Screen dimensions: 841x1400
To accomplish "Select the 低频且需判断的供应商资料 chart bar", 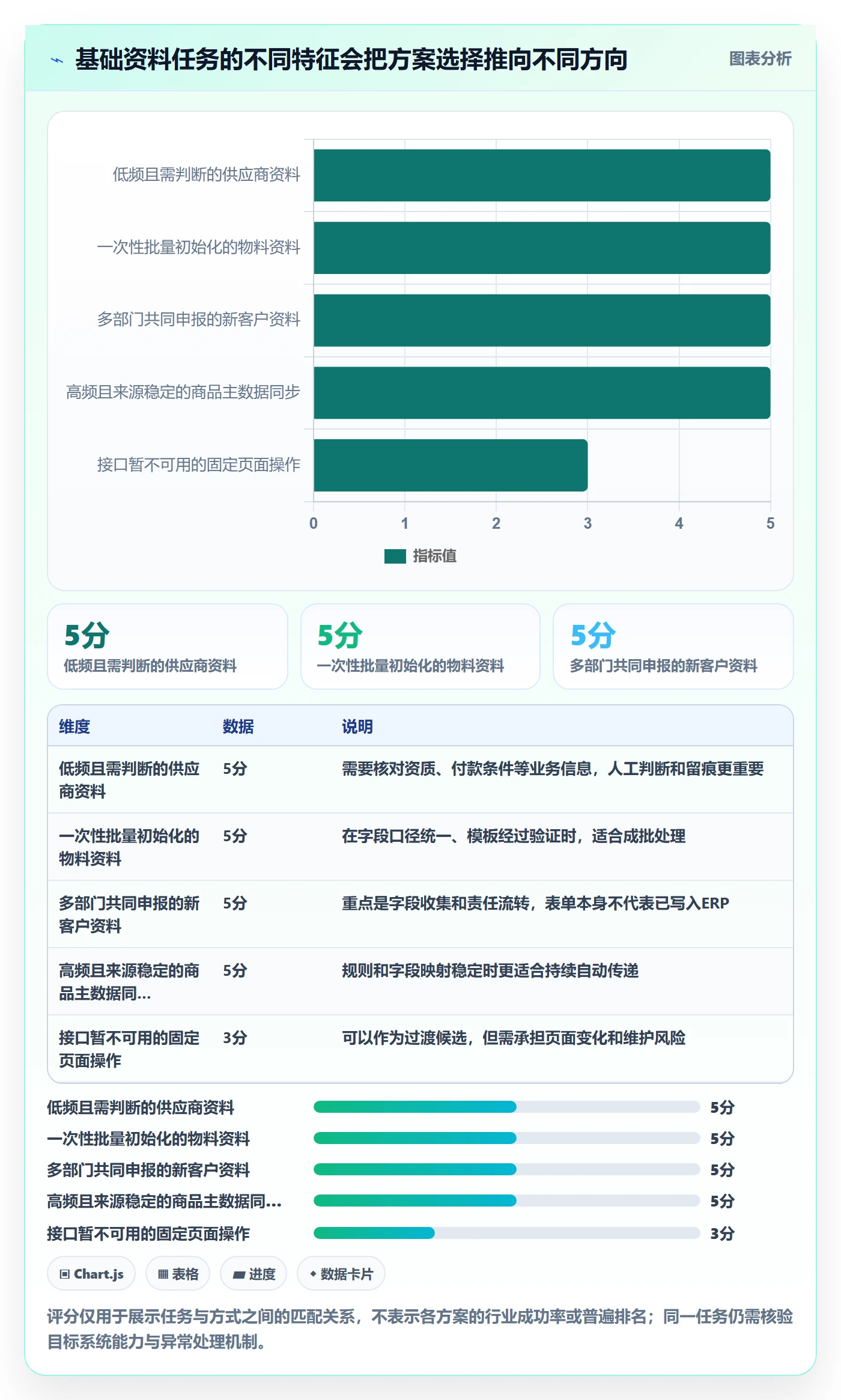I will point(542,175).
